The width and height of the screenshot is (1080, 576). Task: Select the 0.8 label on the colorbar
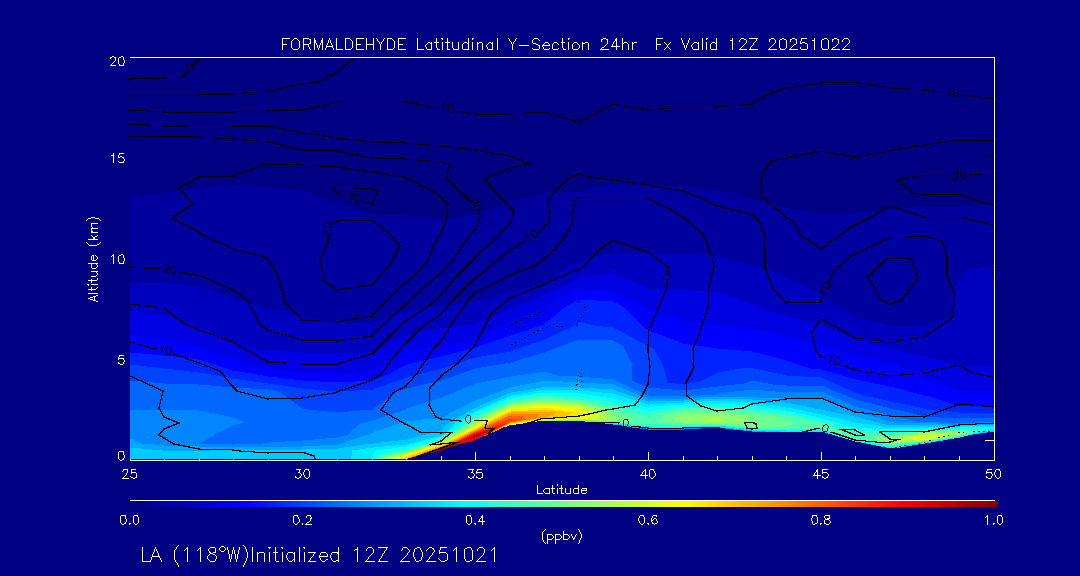coord(821,520)
